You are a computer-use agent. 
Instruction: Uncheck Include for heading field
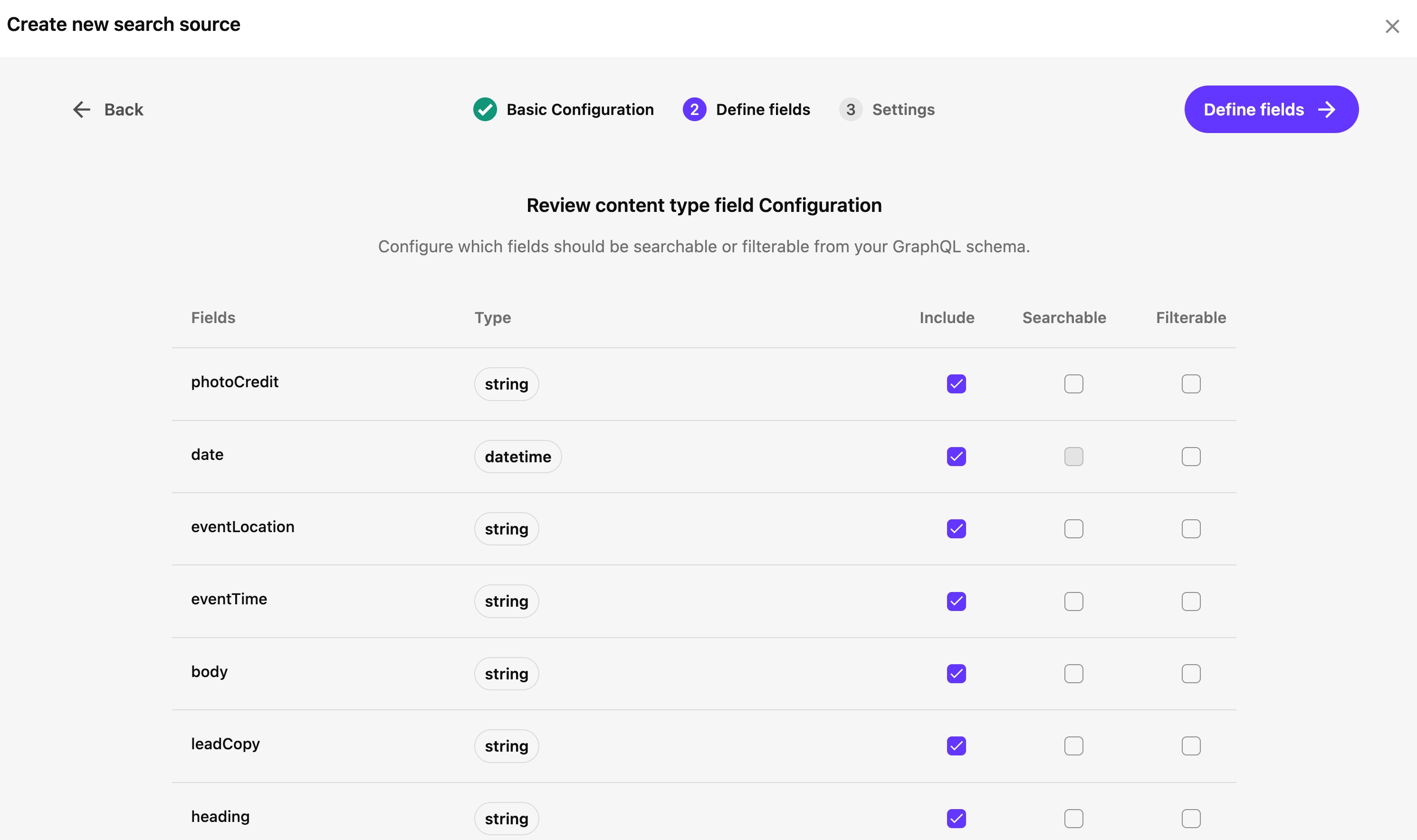(x=956, y=819)
